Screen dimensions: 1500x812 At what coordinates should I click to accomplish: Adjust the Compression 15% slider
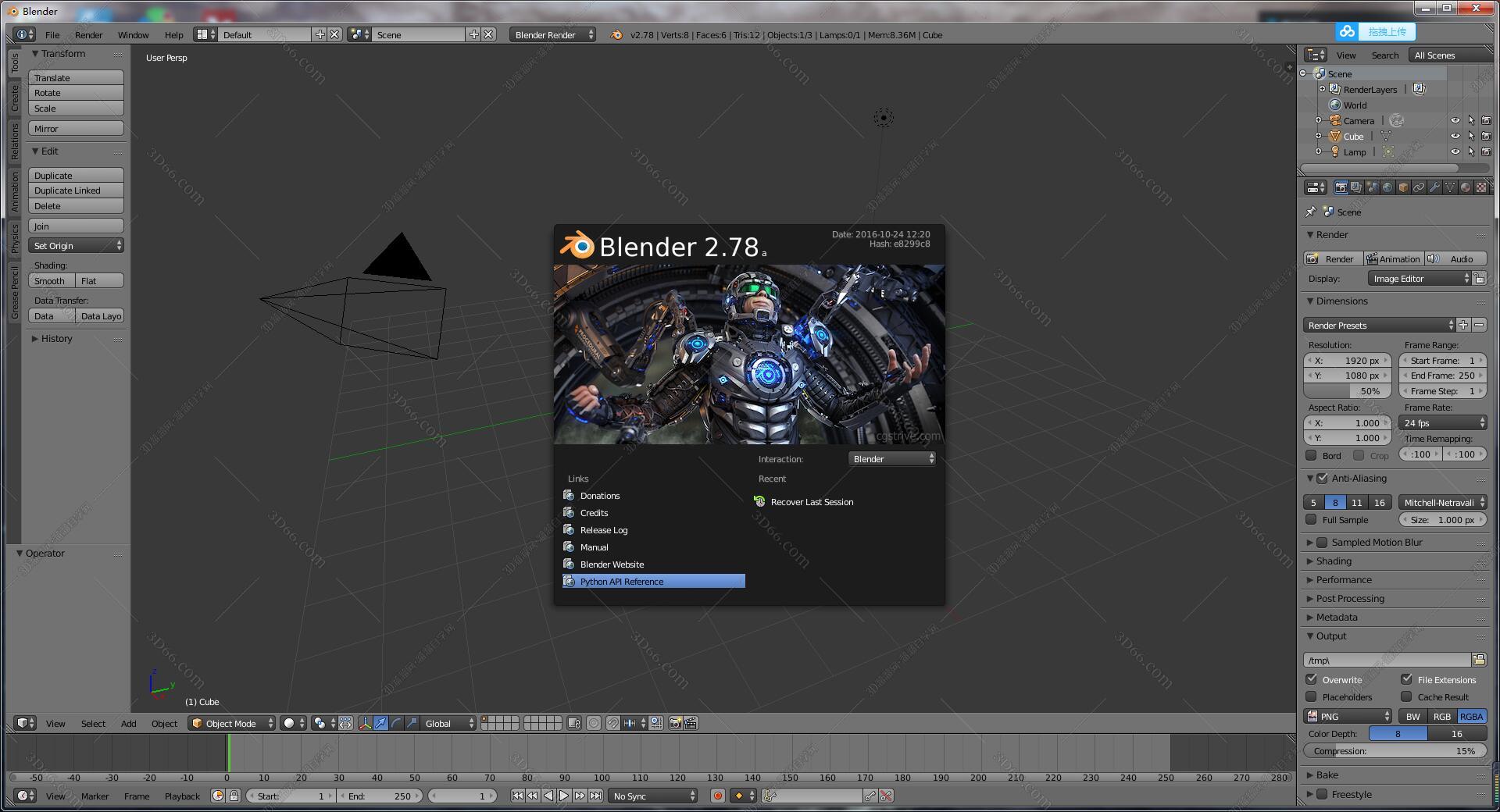1395,751
